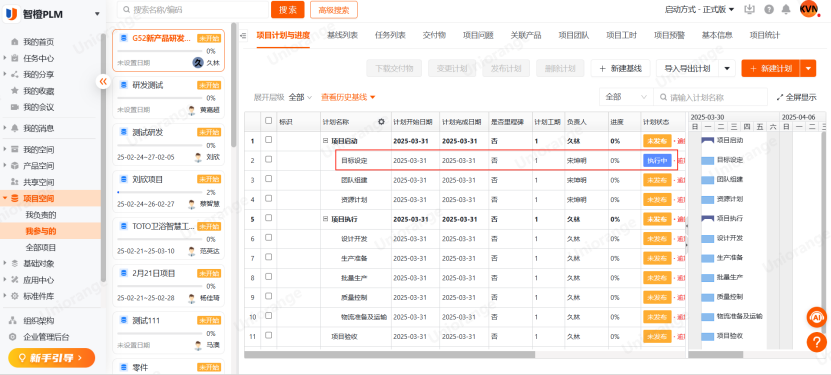Open the 智橙PLM workspace dropdown arrow

[96, 14]
